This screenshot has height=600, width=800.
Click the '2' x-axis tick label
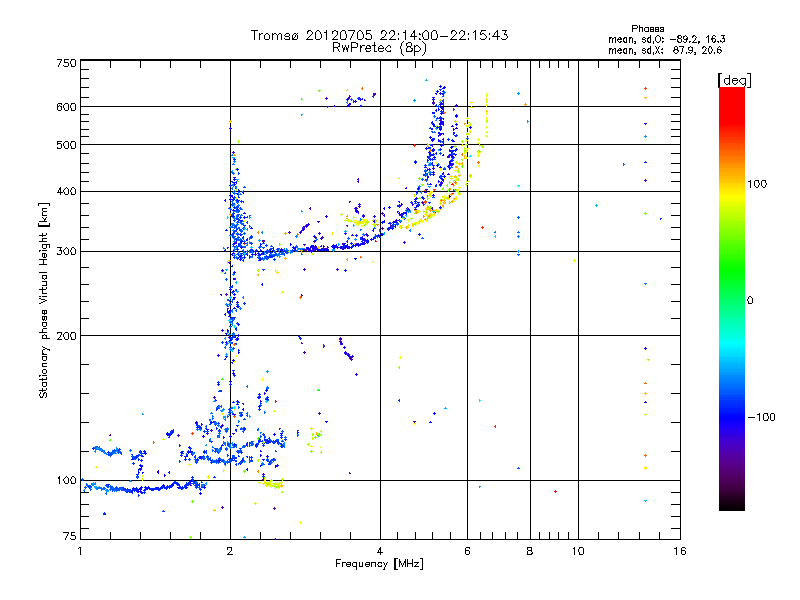(x=230, y=551)
